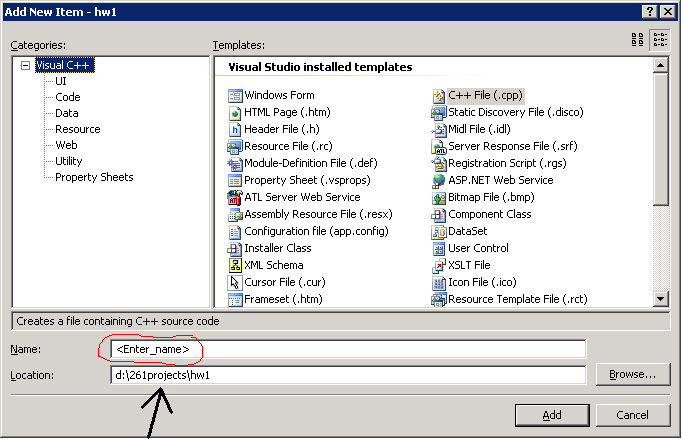Select the Web category

click(66, 145)
